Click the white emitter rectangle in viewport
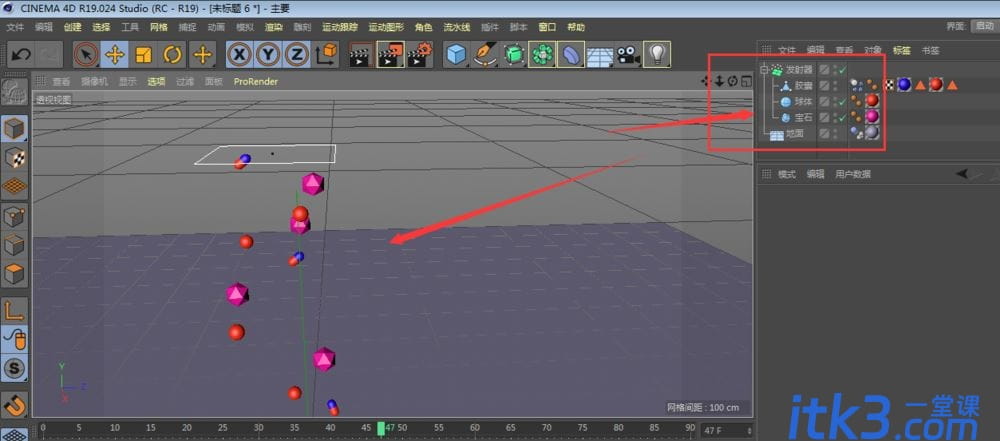The width and height of the screenshot is (1000, 441). 265,154
